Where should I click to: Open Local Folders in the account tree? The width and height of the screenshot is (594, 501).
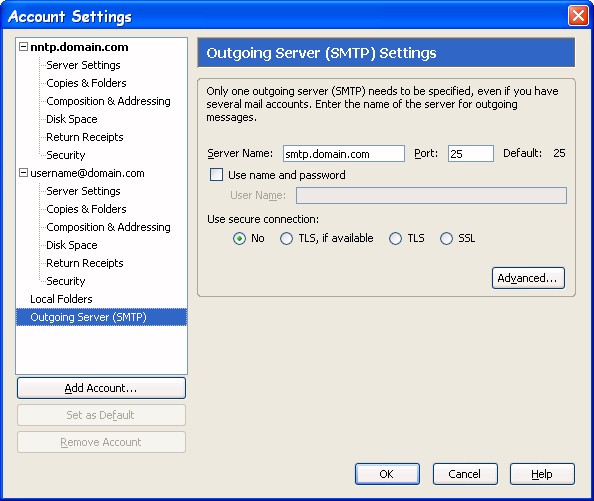point(61,299)
